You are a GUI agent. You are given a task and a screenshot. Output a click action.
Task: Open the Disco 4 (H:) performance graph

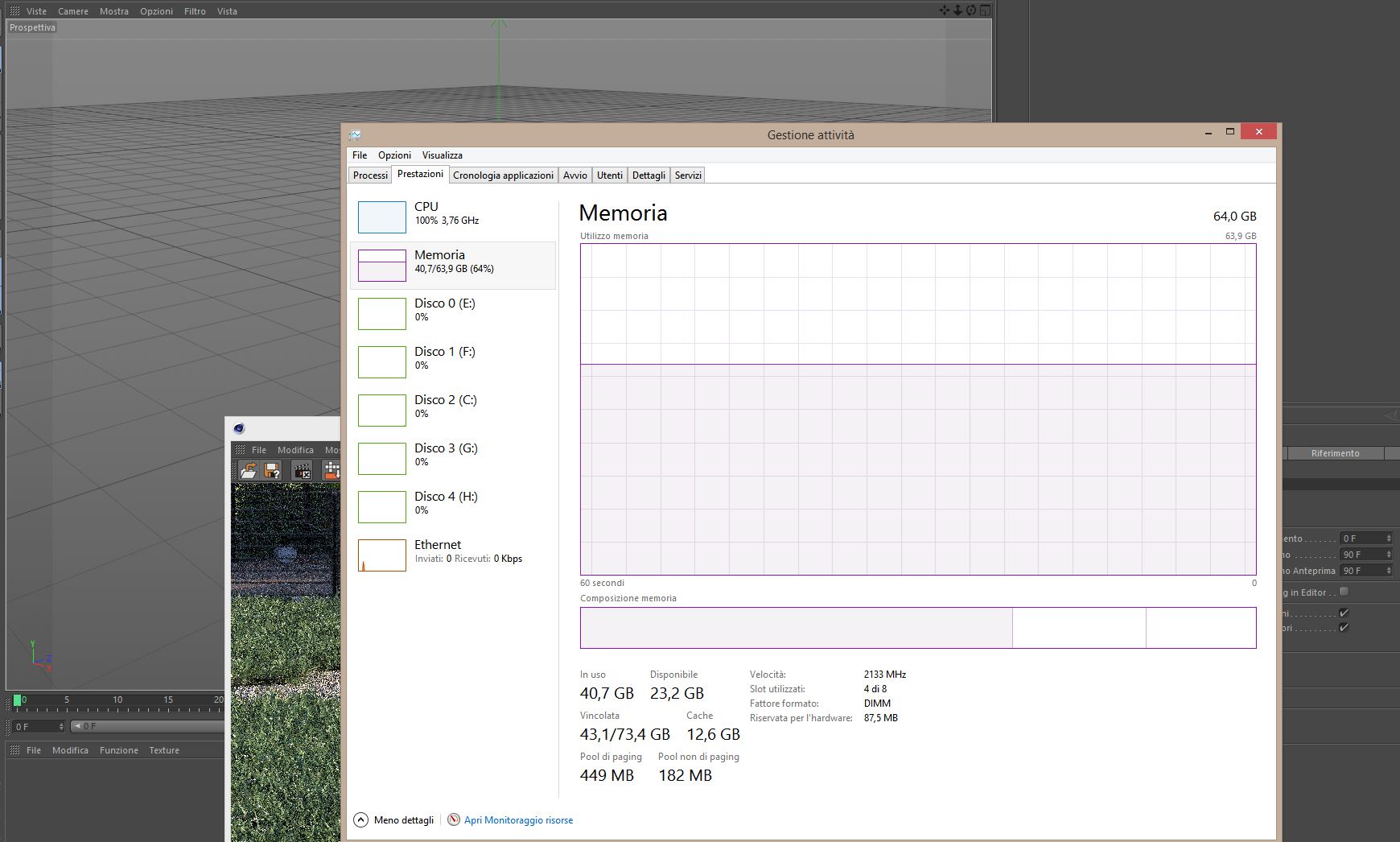click(x=382, y=507)
